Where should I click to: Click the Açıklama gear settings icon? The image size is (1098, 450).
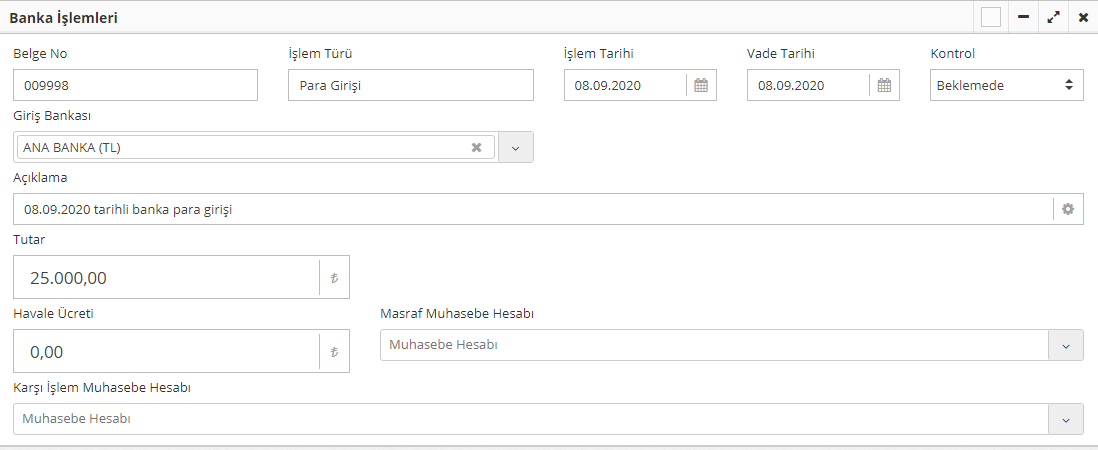tap(1067, 209)
